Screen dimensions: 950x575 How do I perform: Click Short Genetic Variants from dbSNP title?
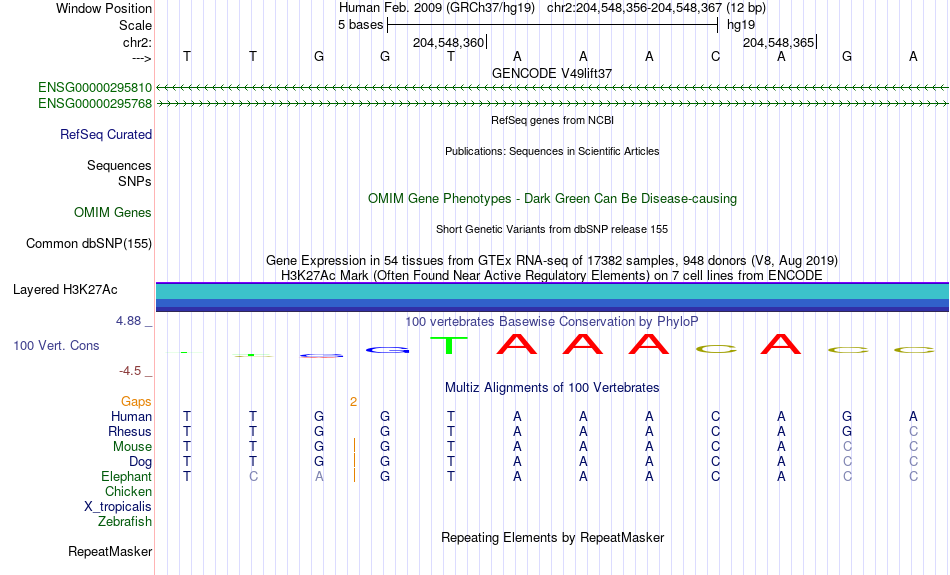click(x=552, y=230)
